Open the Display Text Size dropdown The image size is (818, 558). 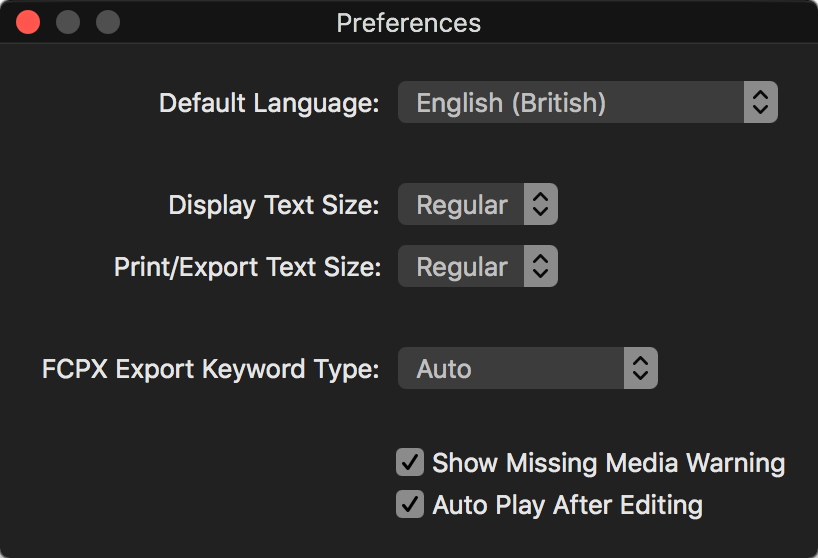[x=478, y=204]
